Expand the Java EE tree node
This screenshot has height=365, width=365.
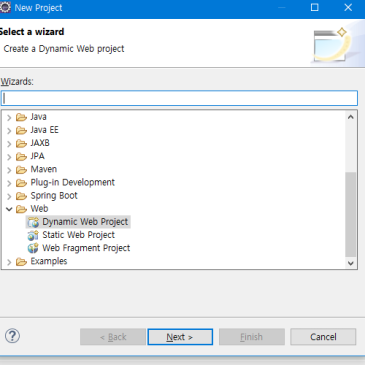point(9,130)
